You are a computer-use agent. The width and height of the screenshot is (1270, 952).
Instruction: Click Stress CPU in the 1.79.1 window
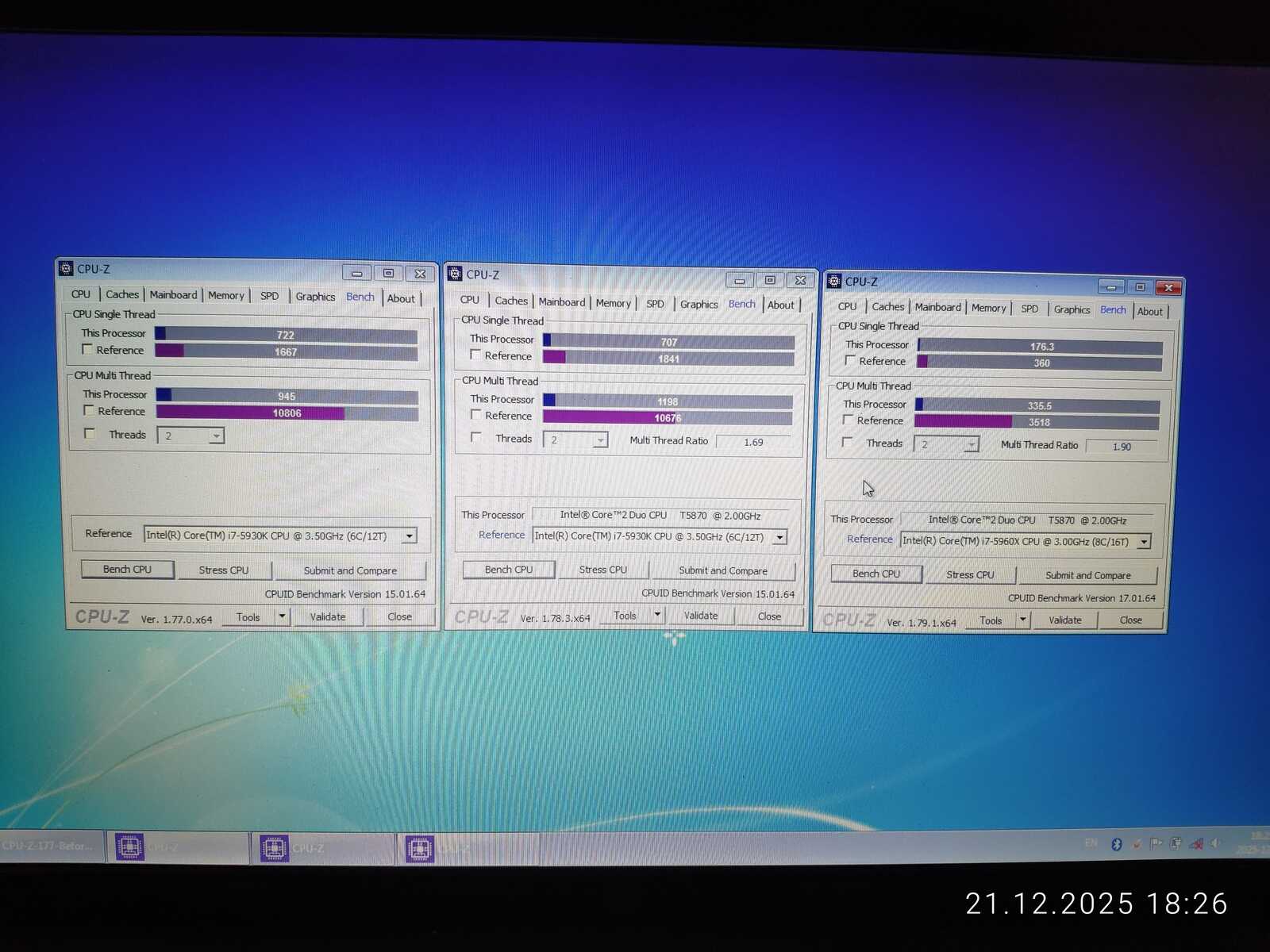click(x=970, y=574)
